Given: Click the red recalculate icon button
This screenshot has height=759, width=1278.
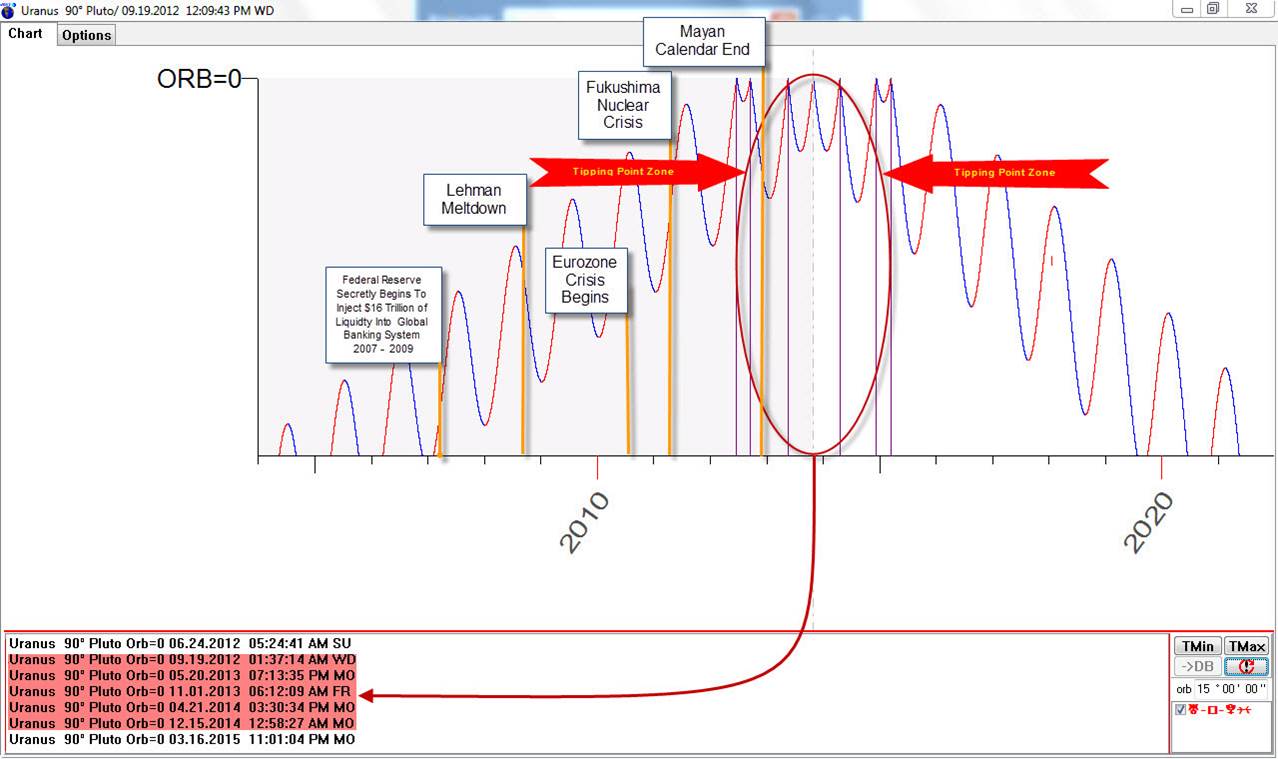Looking at the screenshot, I should [1246, 667].
